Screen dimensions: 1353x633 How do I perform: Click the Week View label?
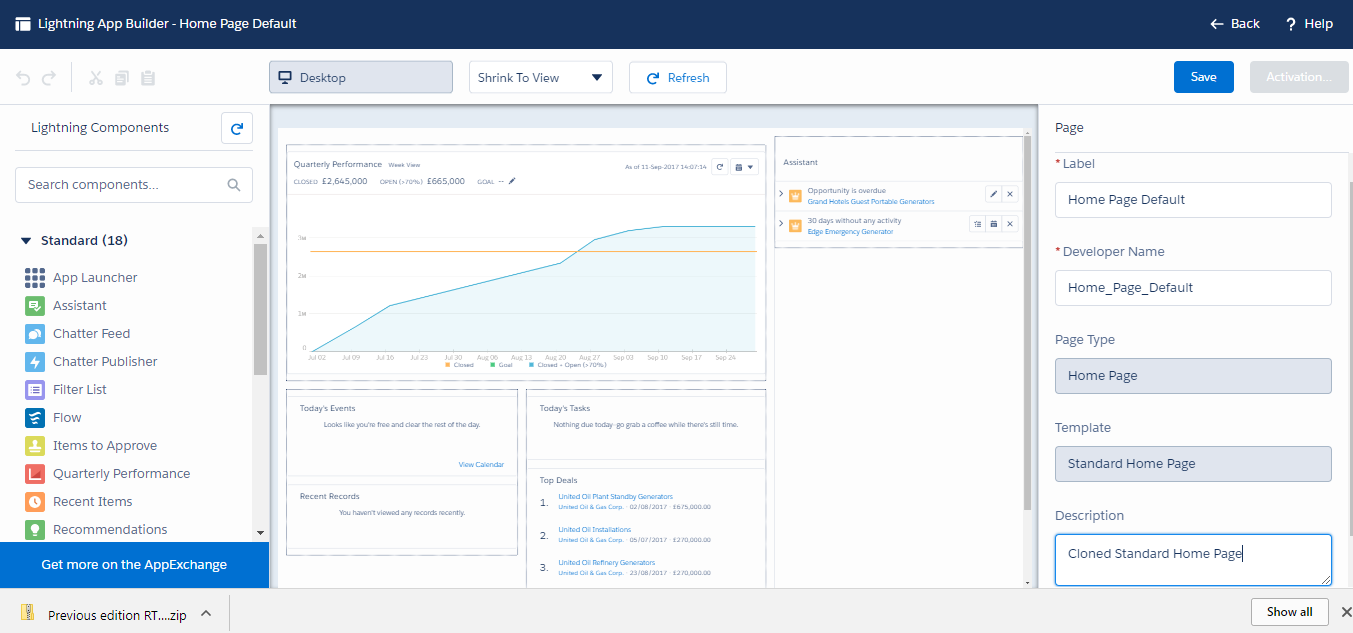[404, 165]
